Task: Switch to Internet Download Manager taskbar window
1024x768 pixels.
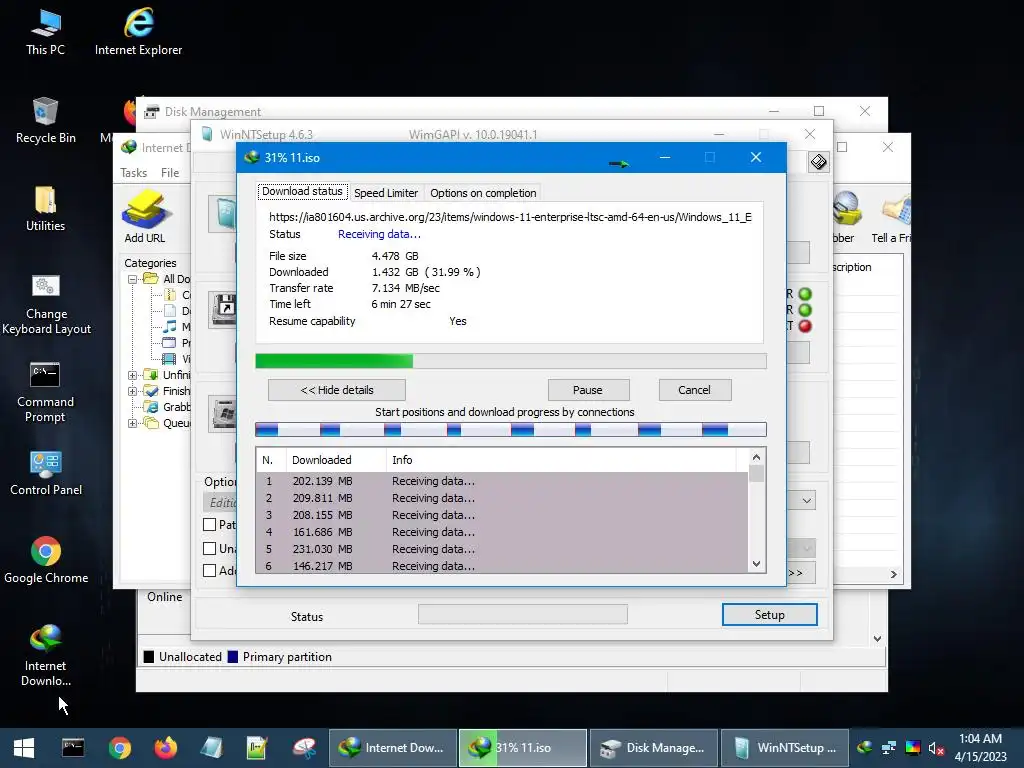Action: coord(392,748)
